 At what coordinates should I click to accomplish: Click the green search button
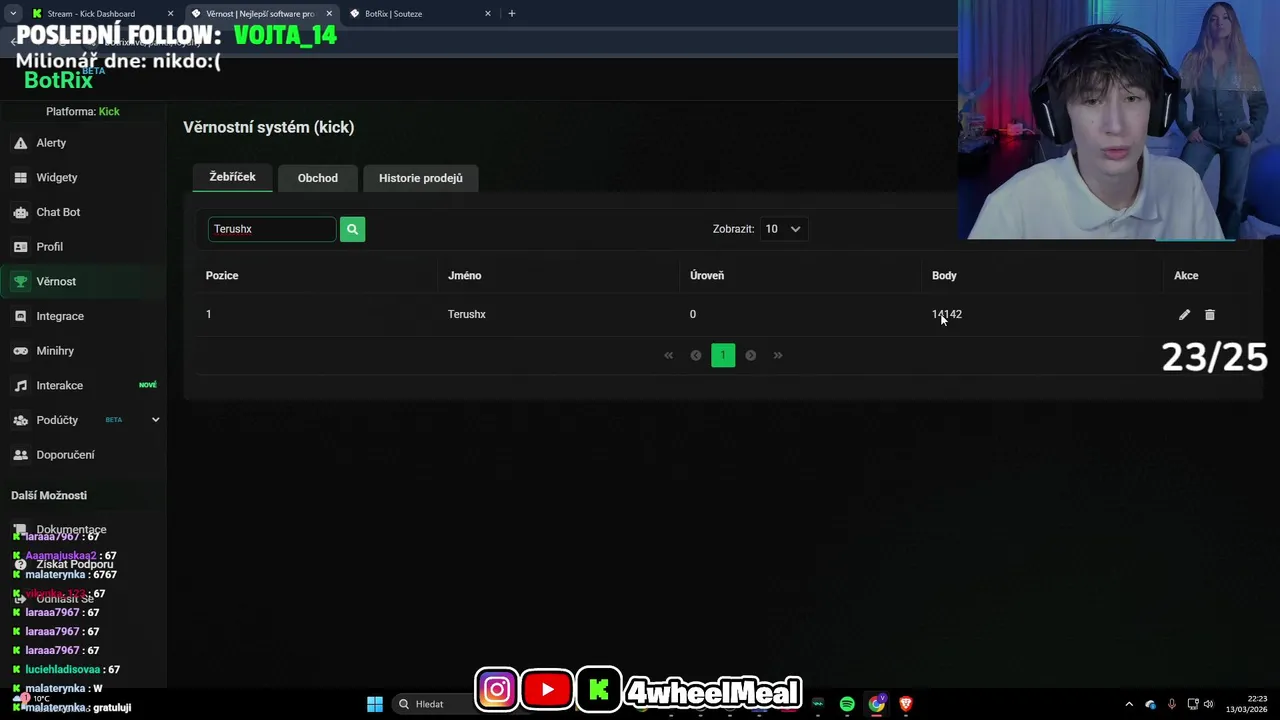point(352,229)
